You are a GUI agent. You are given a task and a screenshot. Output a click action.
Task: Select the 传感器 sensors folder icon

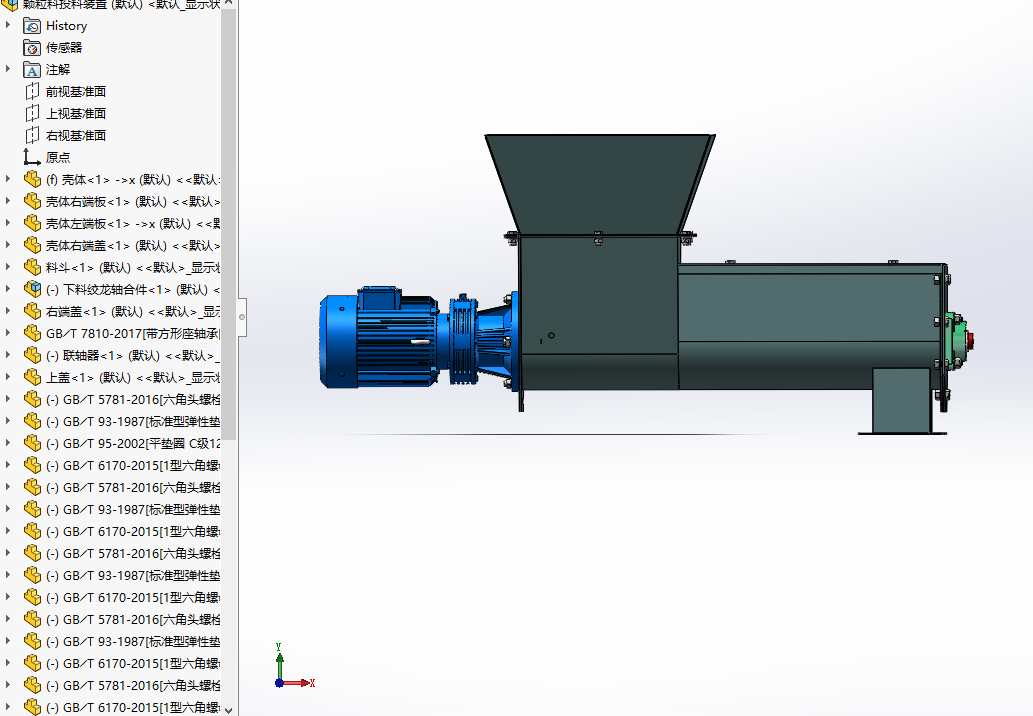tap(32, 47)
